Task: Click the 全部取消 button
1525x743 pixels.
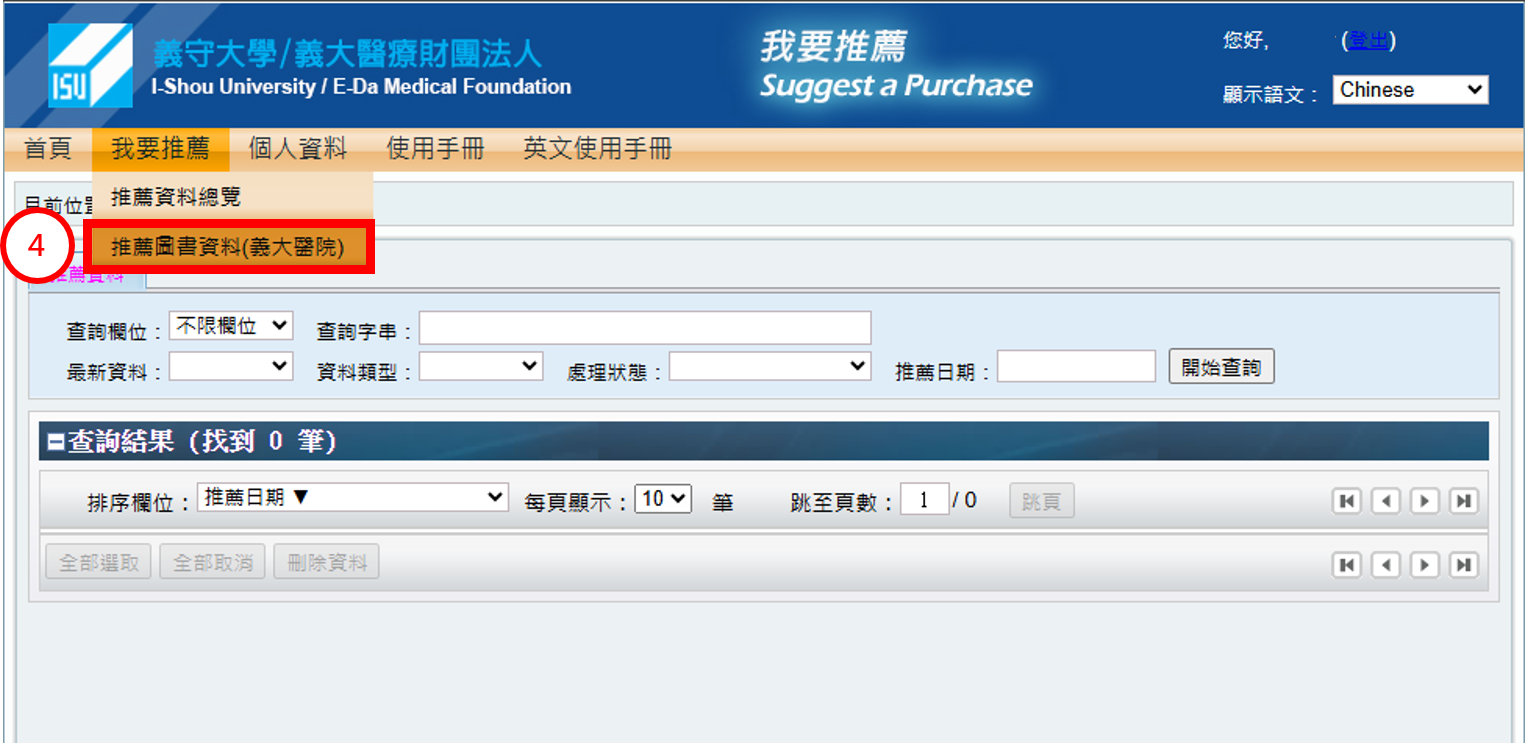Action: tap(212, 562)
